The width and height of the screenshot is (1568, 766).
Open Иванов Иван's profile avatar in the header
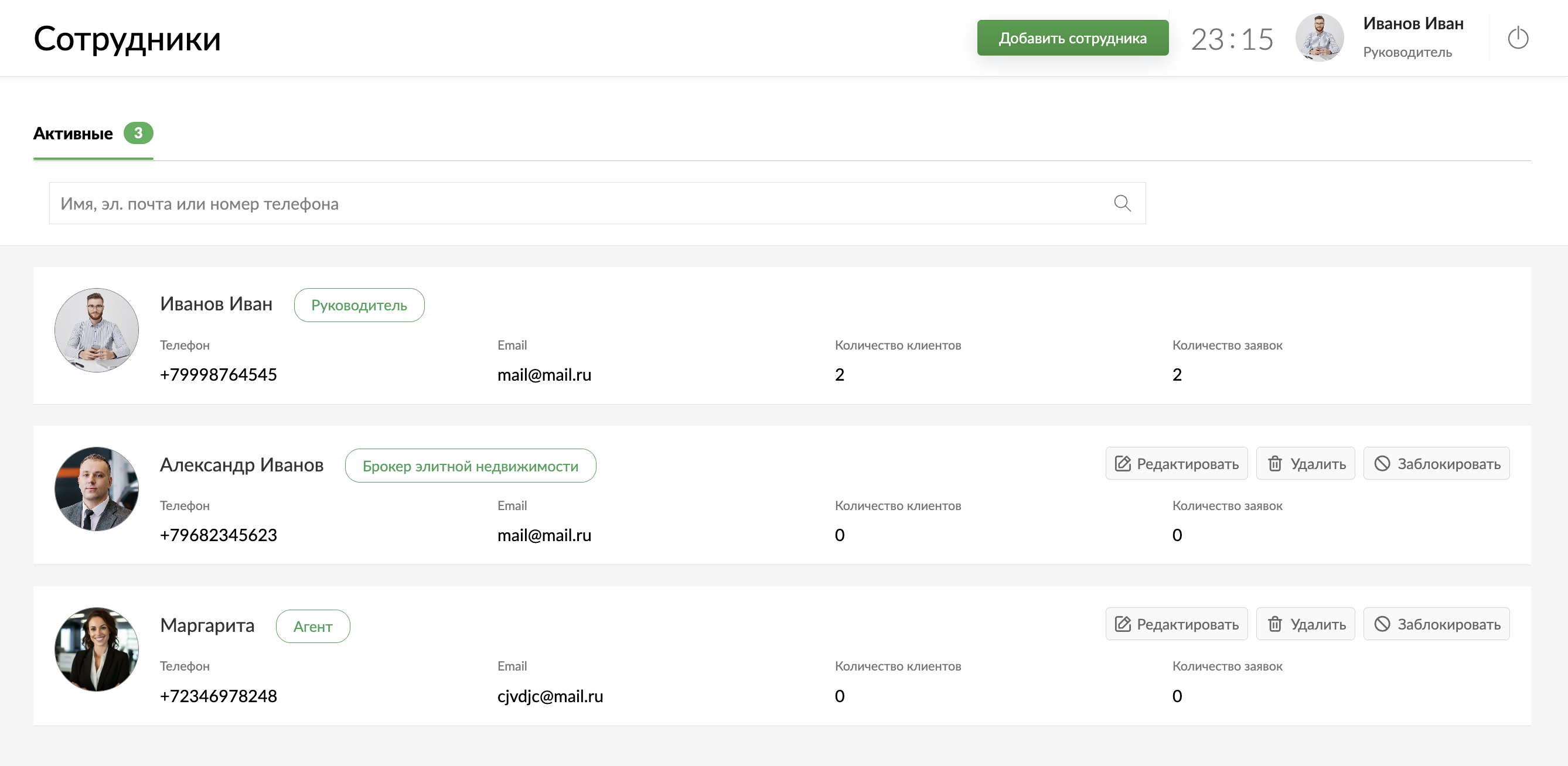(x=1319, y=37)
